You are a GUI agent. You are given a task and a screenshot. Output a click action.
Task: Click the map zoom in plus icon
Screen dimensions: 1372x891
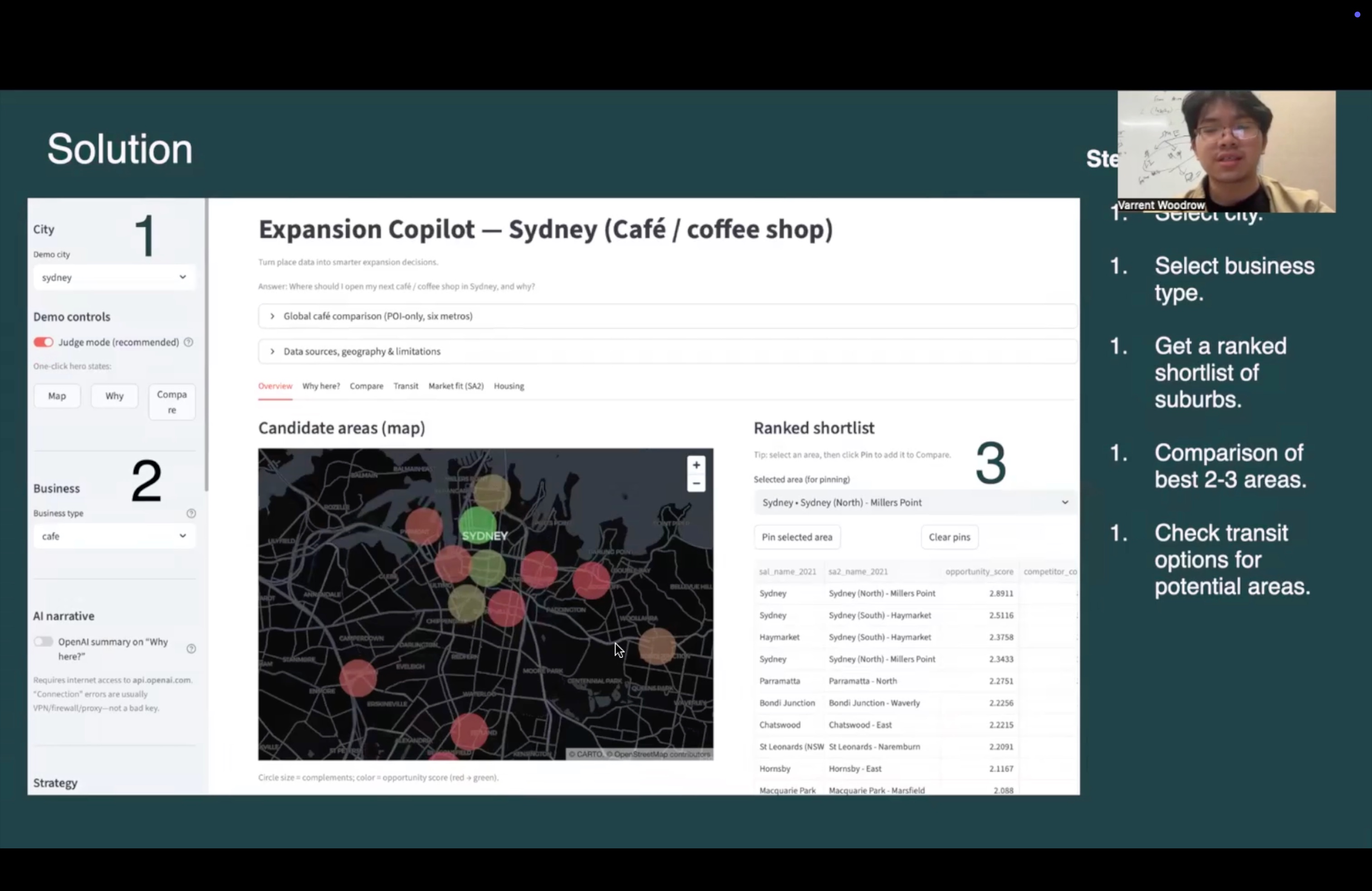tap(696, 465)
